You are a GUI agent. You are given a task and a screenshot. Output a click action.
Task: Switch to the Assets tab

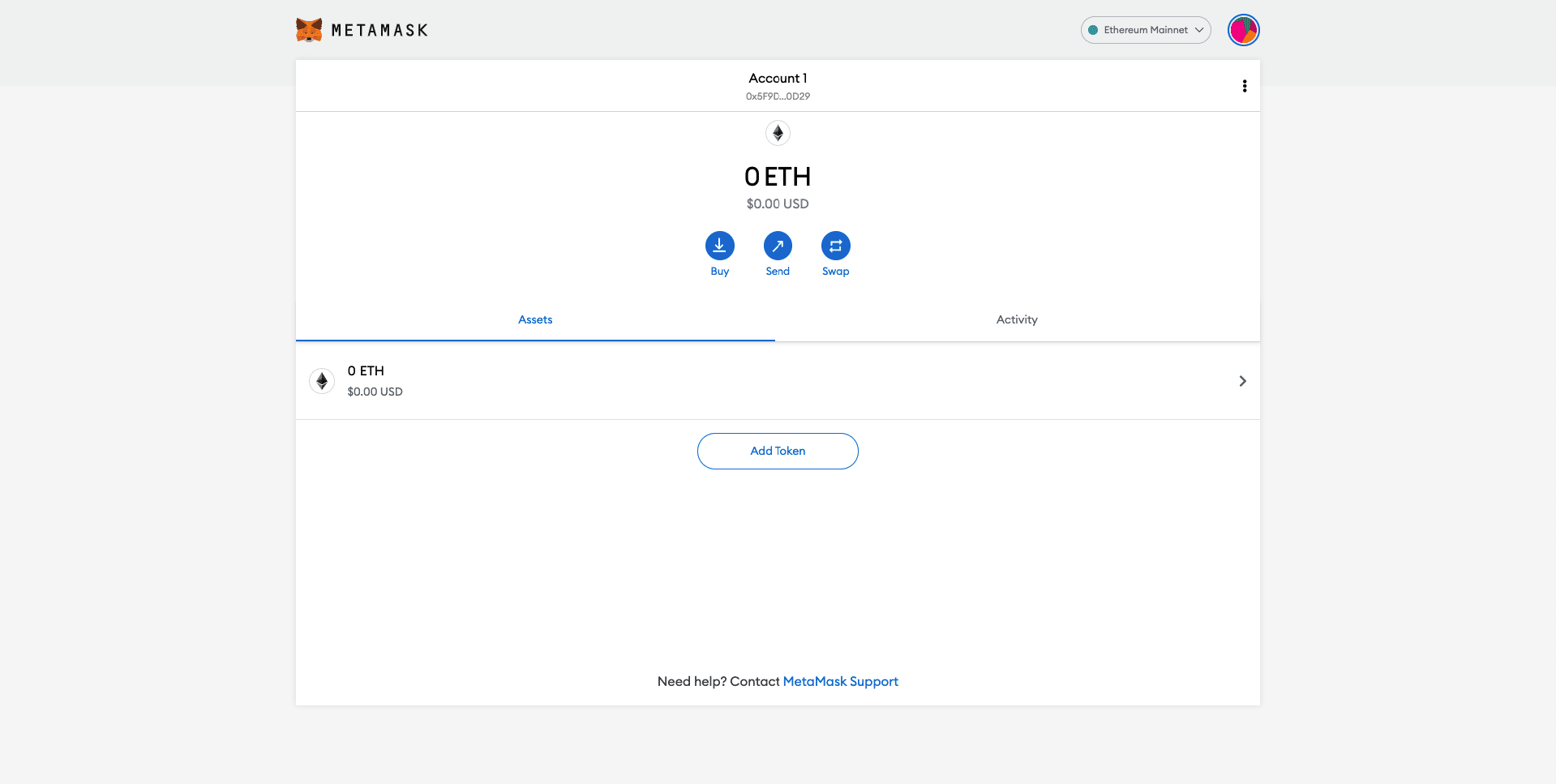click(535, 319)
